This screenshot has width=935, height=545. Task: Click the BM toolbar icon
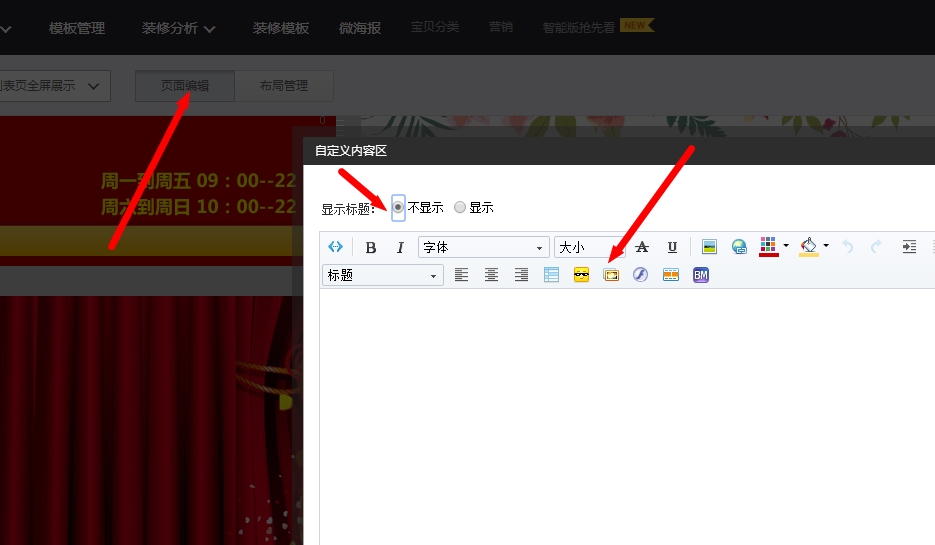click(701, 275)
